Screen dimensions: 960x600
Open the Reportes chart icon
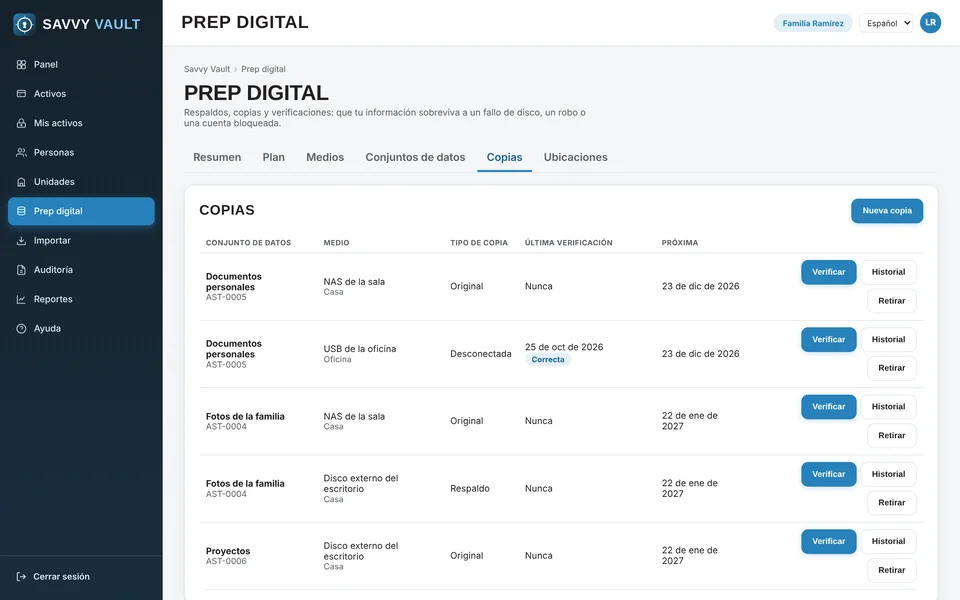coord(21,299)
